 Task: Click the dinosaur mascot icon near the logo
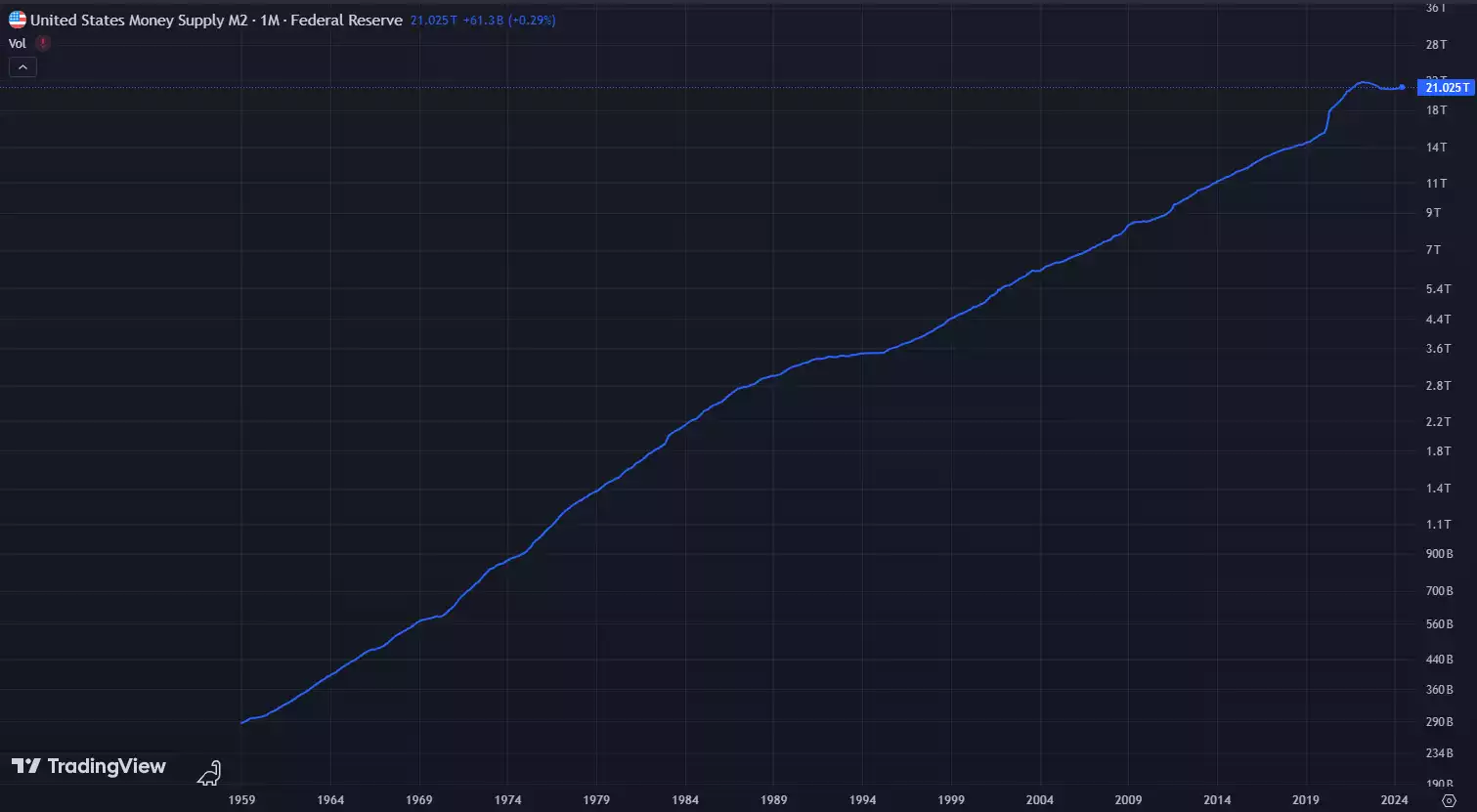[x=208, y=772]
